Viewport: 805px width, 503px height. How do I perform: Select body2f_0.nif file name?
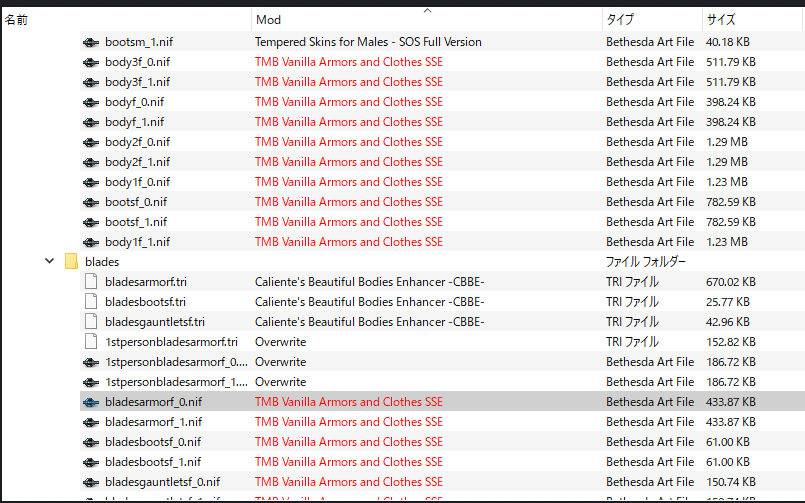point(138,142)
